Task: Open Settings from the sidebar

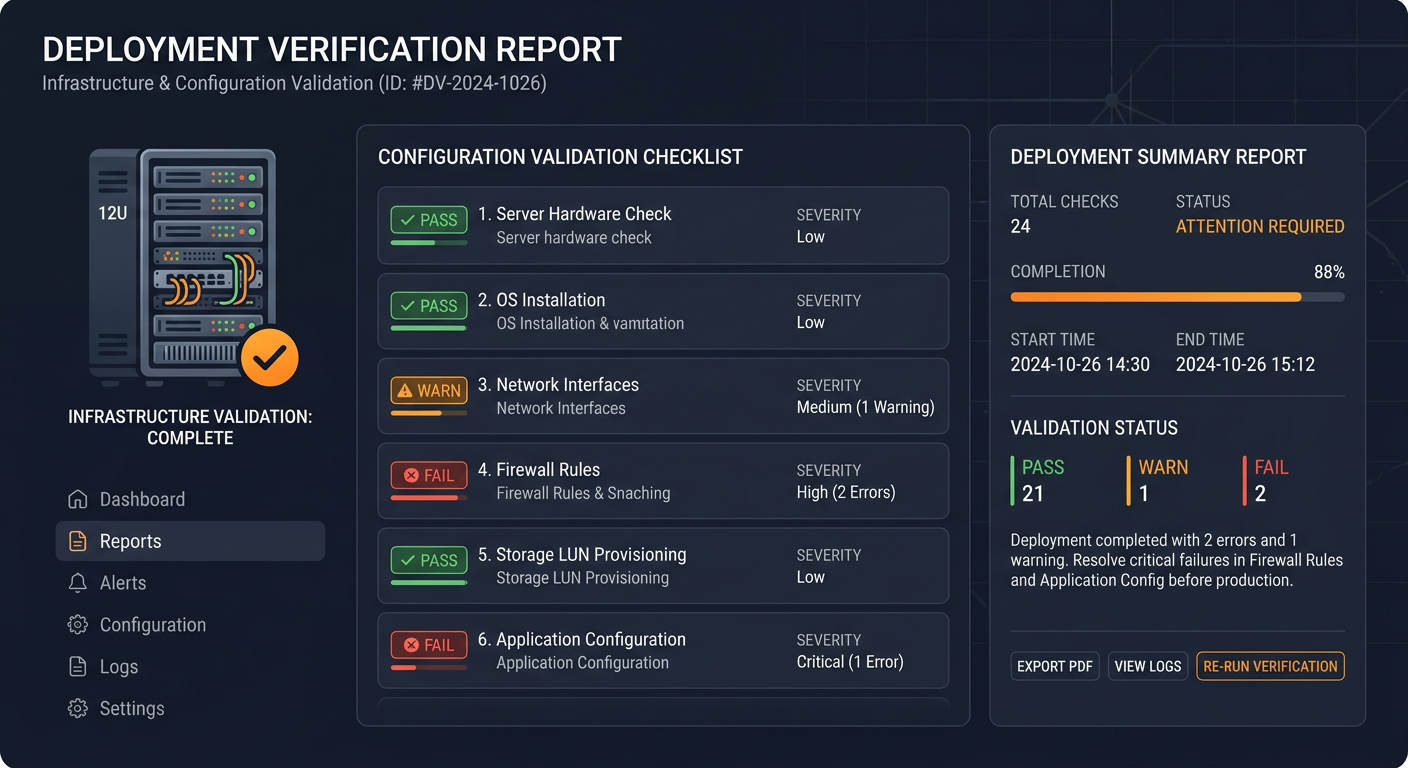Action: (x=190, y=709)
